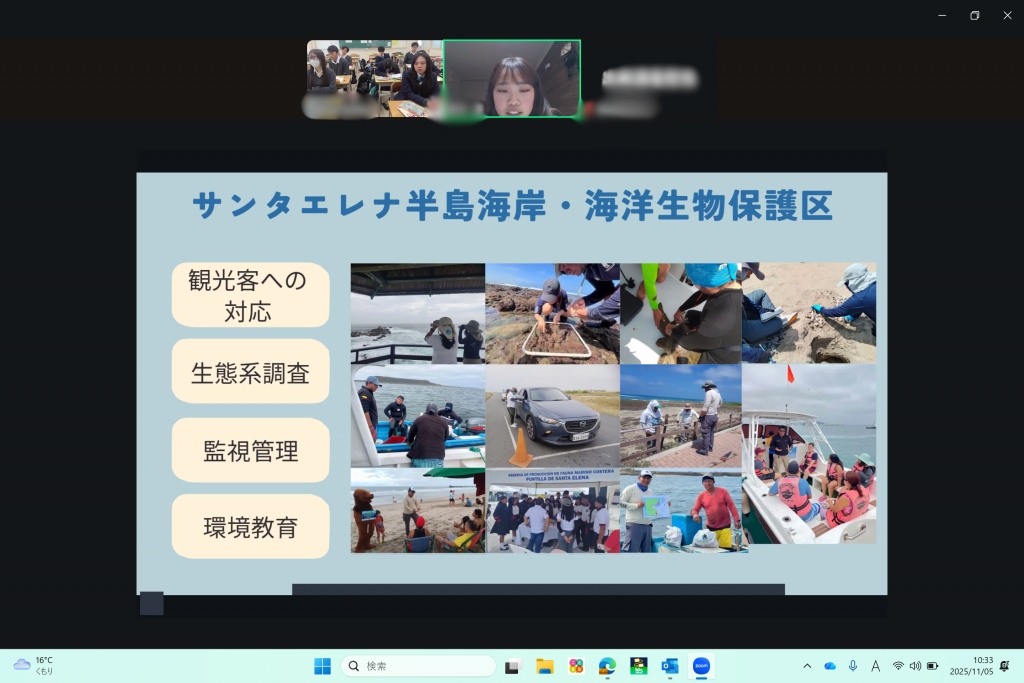1024x683 pixels.
Task: Click the OneDrive cloud tray icon
Action: point(830,665)
